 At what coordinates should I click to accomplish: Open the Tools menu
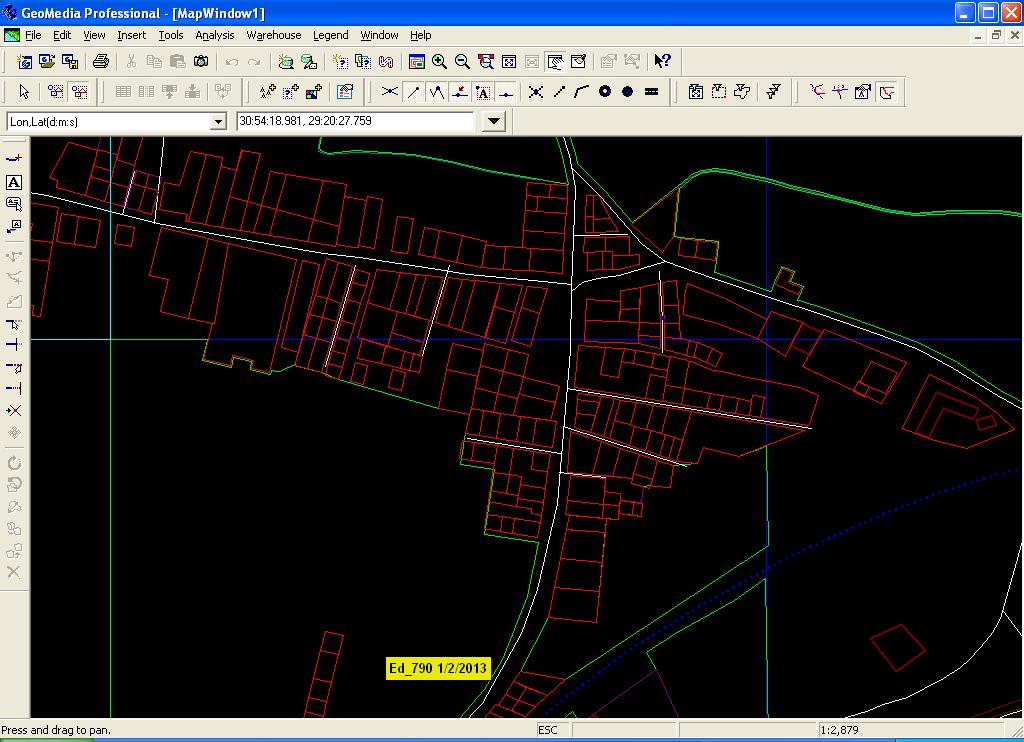[170, 35]
